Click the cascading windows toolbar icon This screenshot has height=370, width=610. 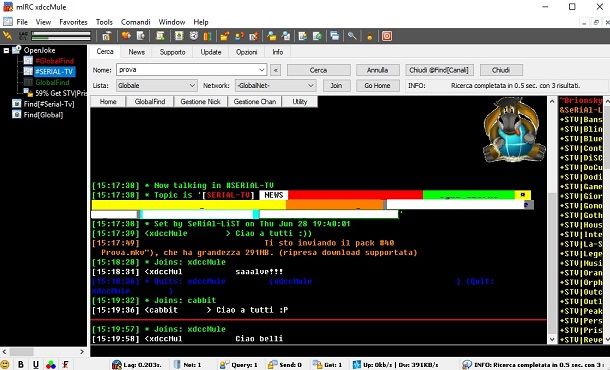click(x=335, y=36)
